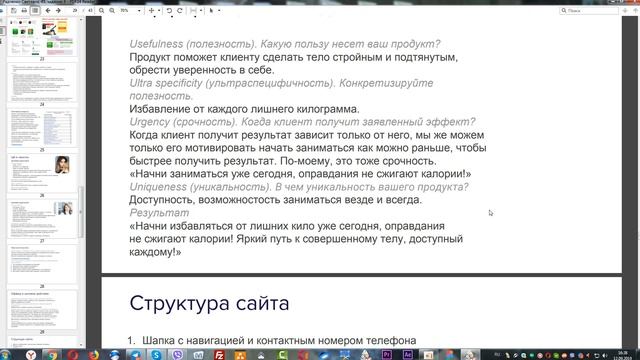The image size is (640, 360).
Task: Click the current page number field
Action: [x=75, y=11]
